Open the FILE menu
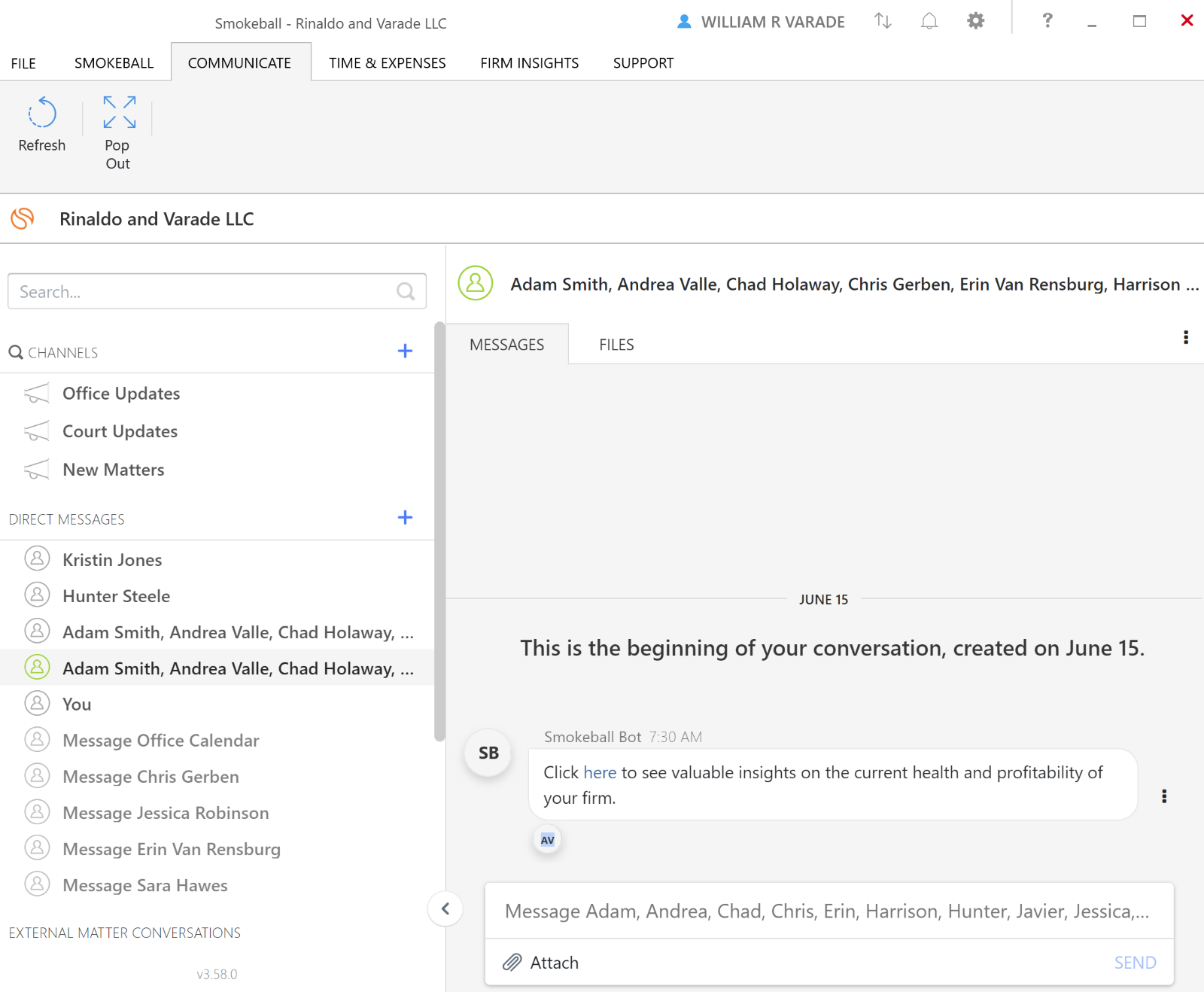This screenshot has width=1204, height=992. [x=23, y=62]
